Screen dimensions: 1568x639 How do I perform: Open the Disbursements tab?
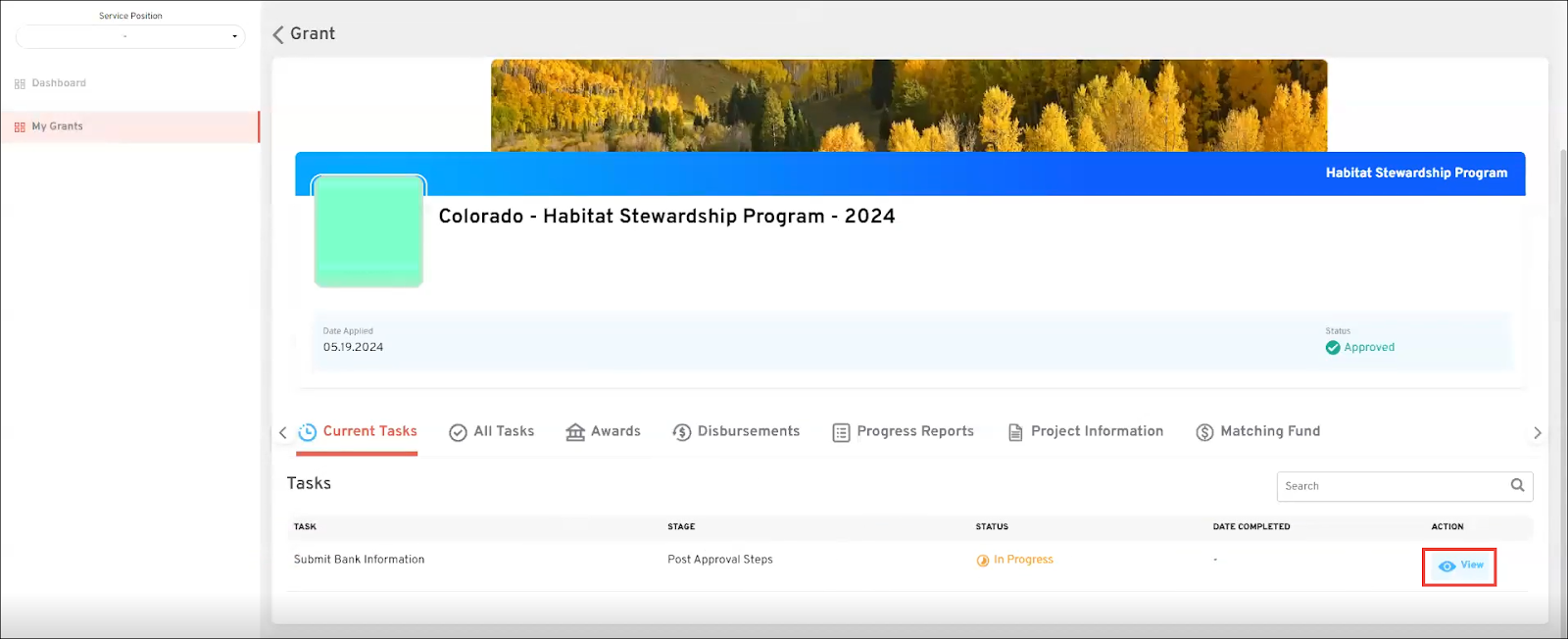[x=748, y=431]
